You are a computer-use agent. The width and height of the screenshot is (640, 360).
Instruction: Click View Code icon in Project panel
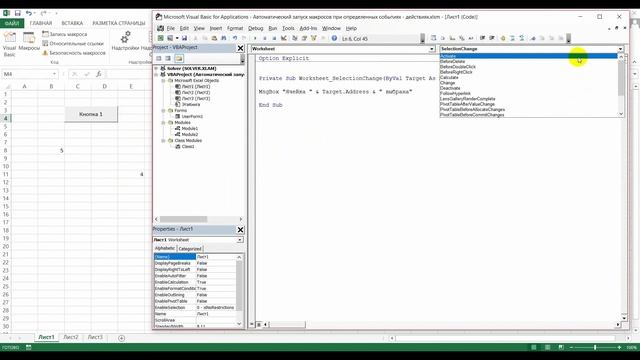coord(159,58)
